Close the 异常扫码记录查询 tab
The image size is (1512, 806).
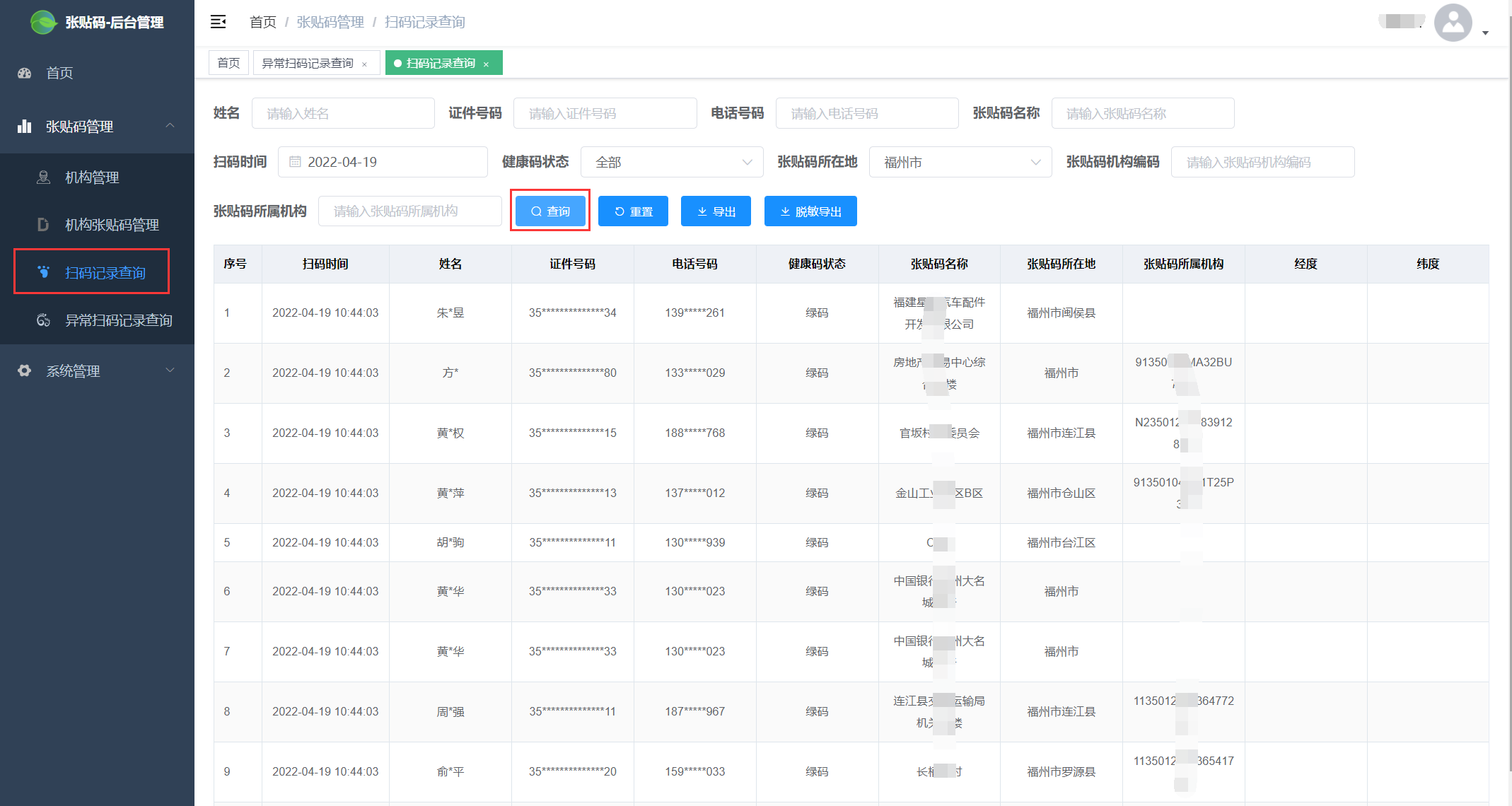click(365, 64)
